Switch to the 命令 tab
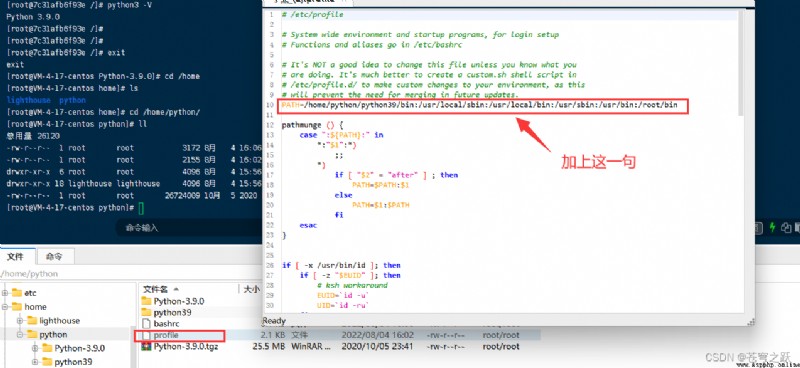 pos(54,256)
